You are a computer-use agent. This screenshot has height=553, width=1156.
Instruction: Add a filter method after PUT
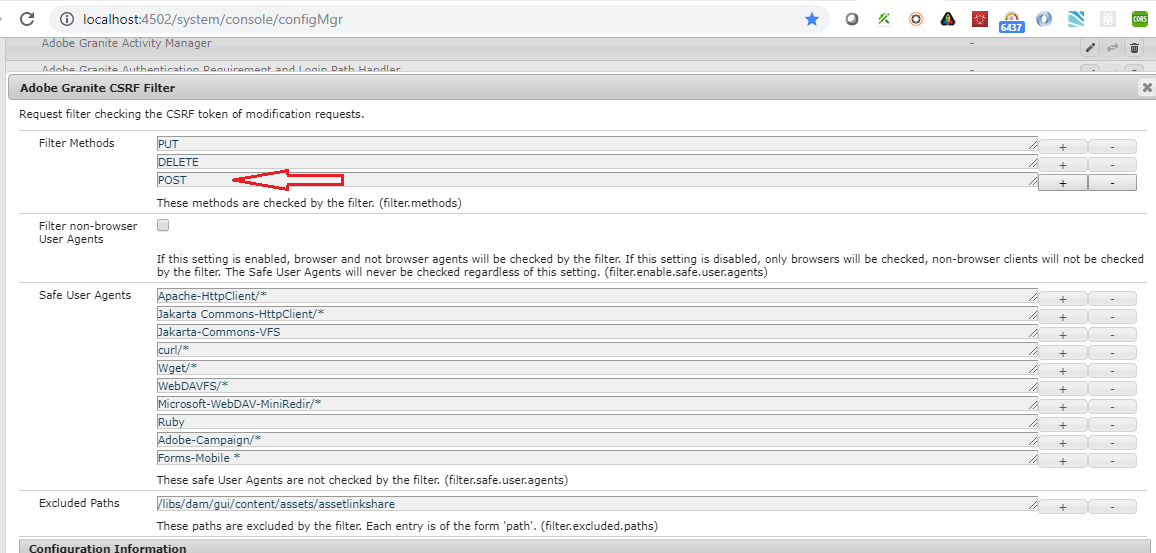(1062, 146)
